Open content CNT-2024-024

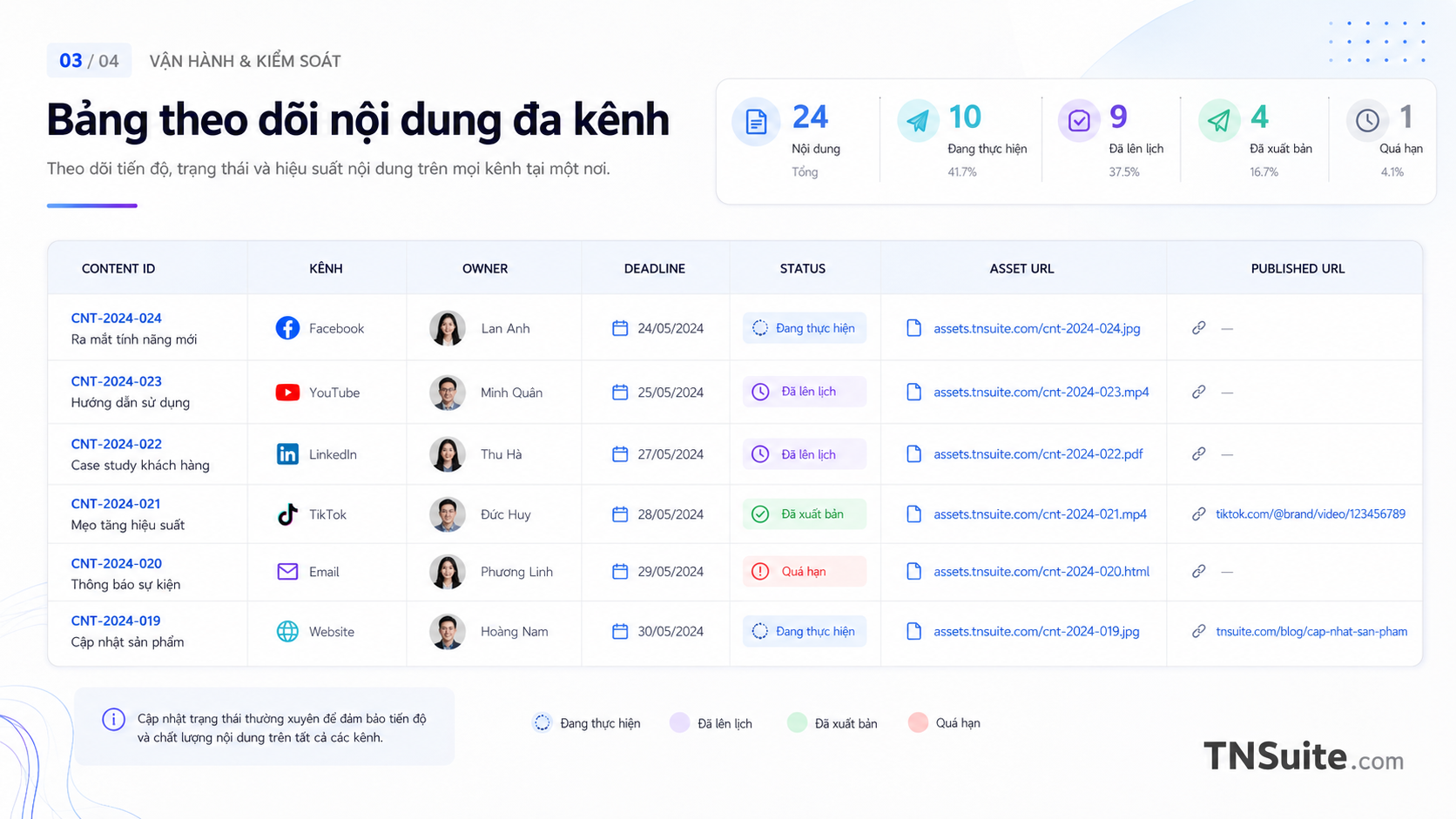116,319
